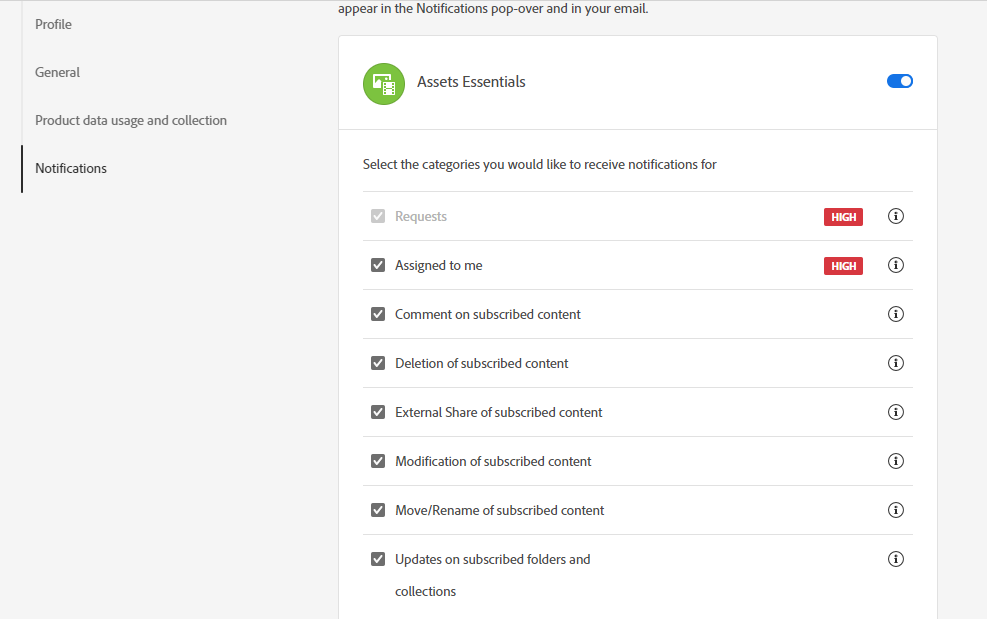Disable the Assets Essentials notifications toggle
This screenshot has height=619, width=987.
[x=900, y=82]
